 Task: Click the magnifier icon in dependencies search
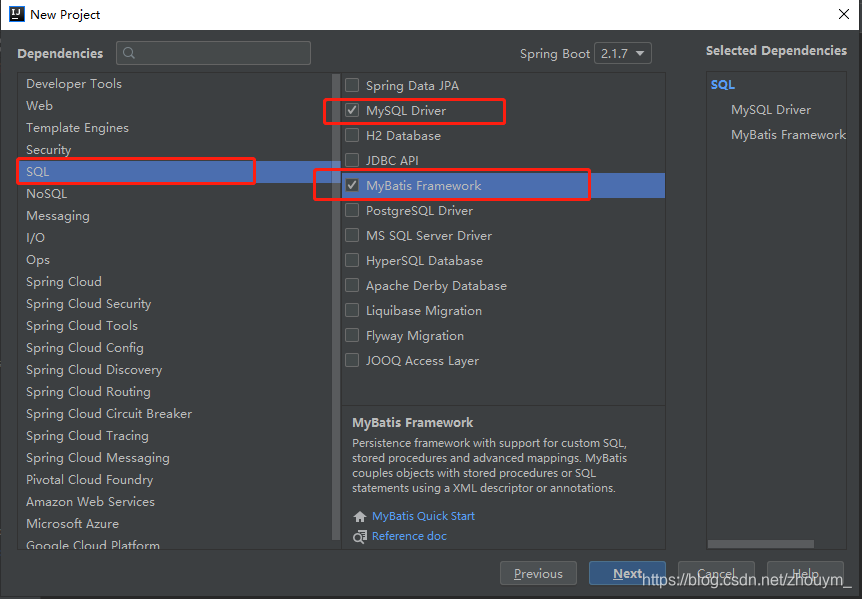[x=127, y=52]
